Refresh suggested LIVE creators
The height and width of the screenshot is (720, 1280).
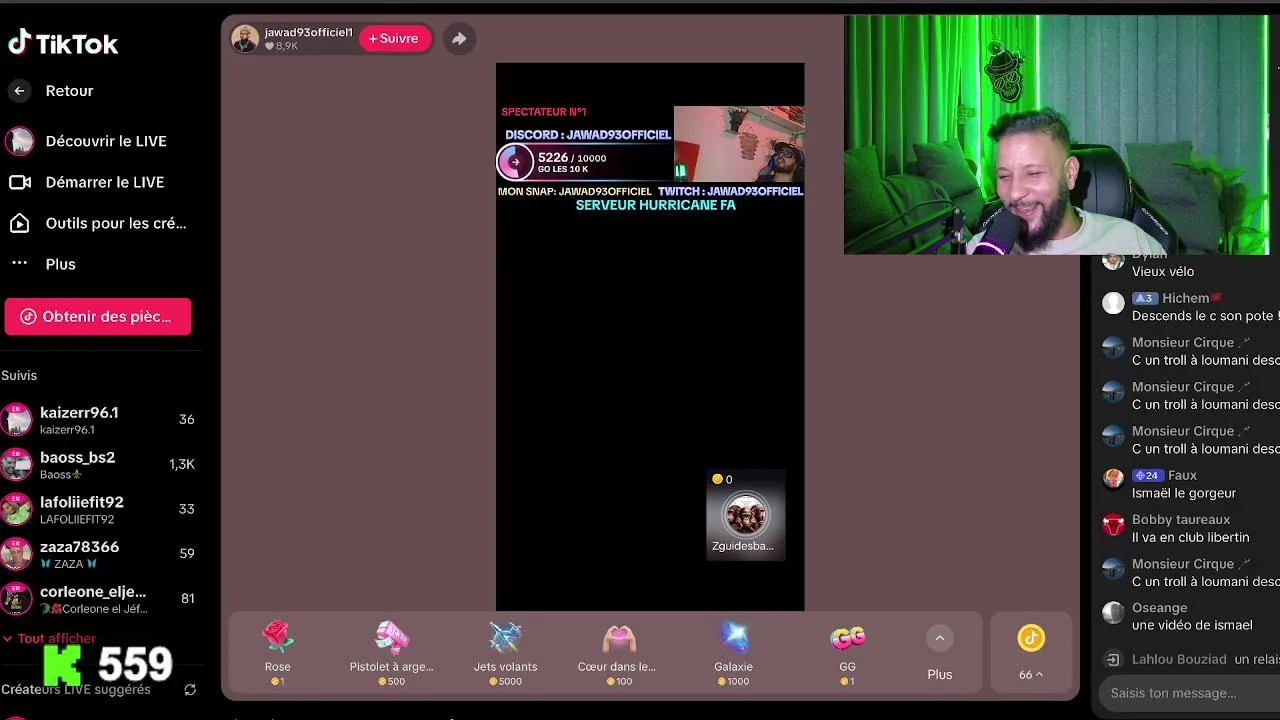tap(190, 690)
